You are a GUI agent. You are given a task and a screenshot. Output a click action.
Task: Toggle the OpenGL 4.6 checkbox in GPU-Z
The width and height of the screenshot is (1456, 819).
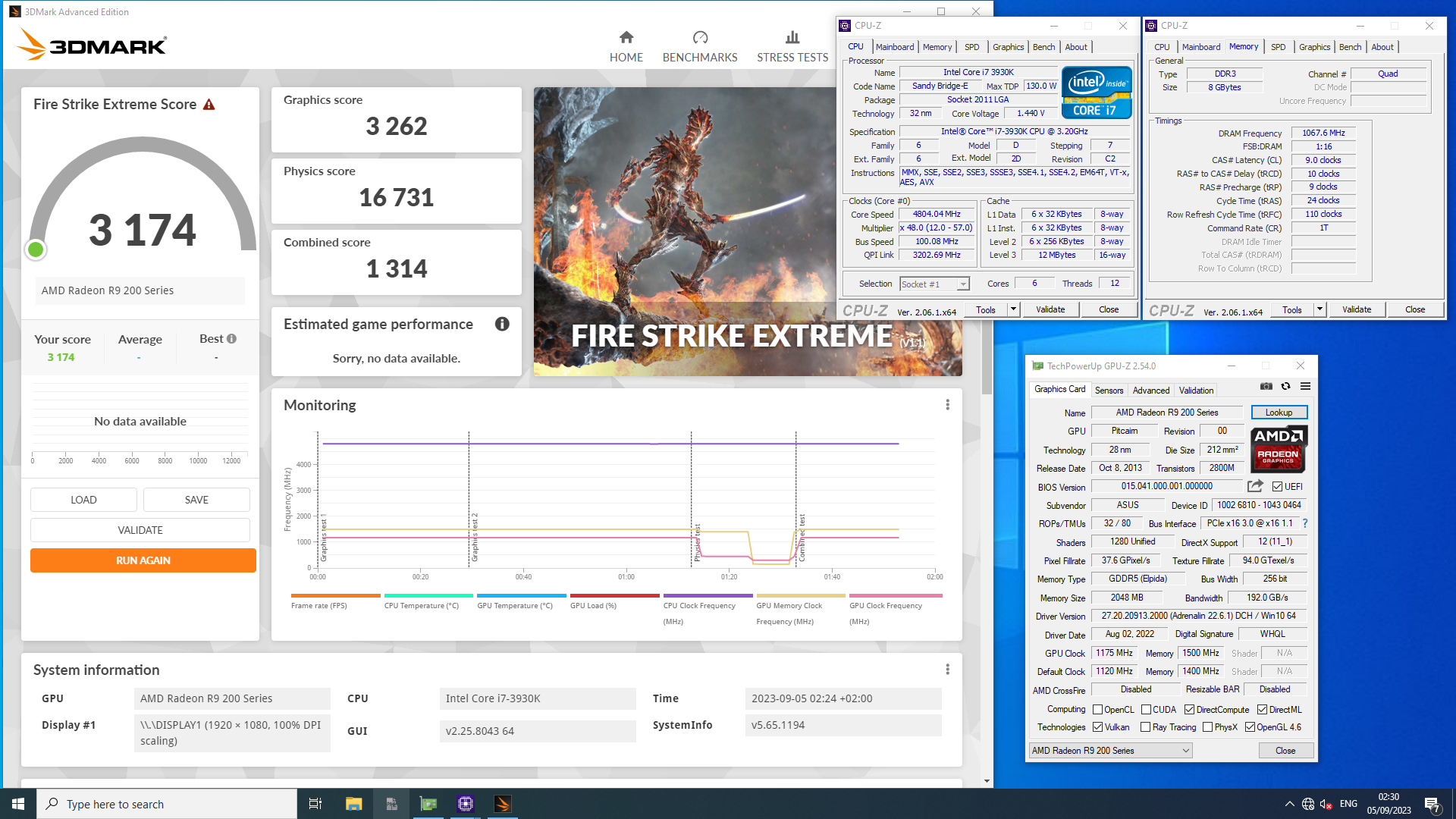(x=1250, y=727)
